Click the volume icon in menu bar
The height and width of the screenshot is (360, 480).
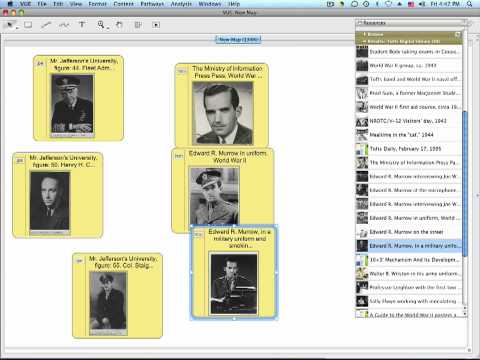click(422, 4)
